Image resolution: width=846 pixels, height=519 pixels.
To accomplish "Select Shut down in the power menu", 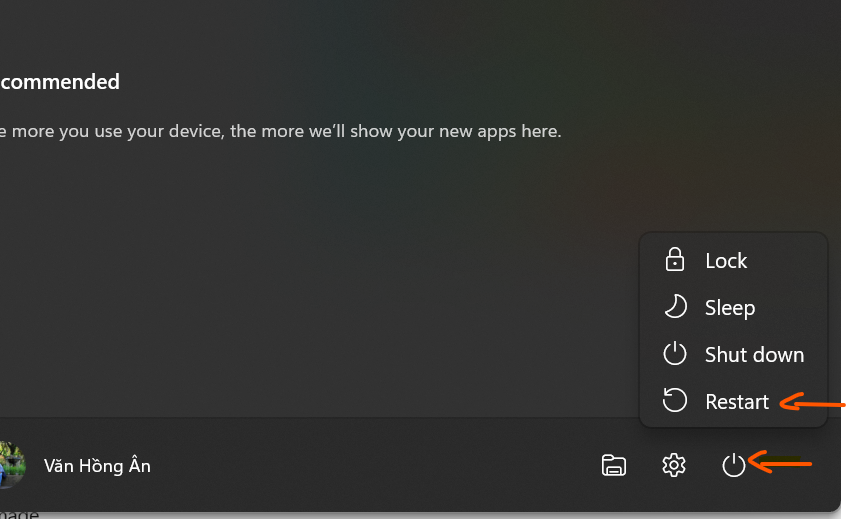I will 754,355.
